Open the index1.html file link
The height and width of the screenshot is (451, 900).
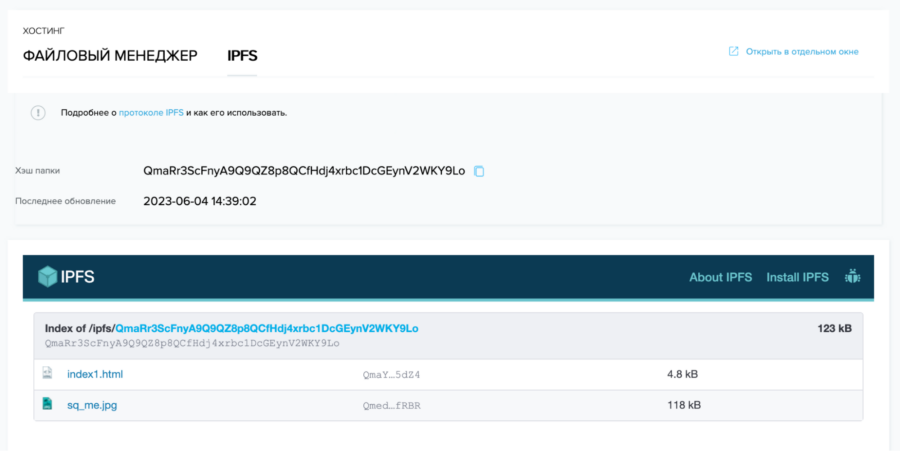coord(95,374)
